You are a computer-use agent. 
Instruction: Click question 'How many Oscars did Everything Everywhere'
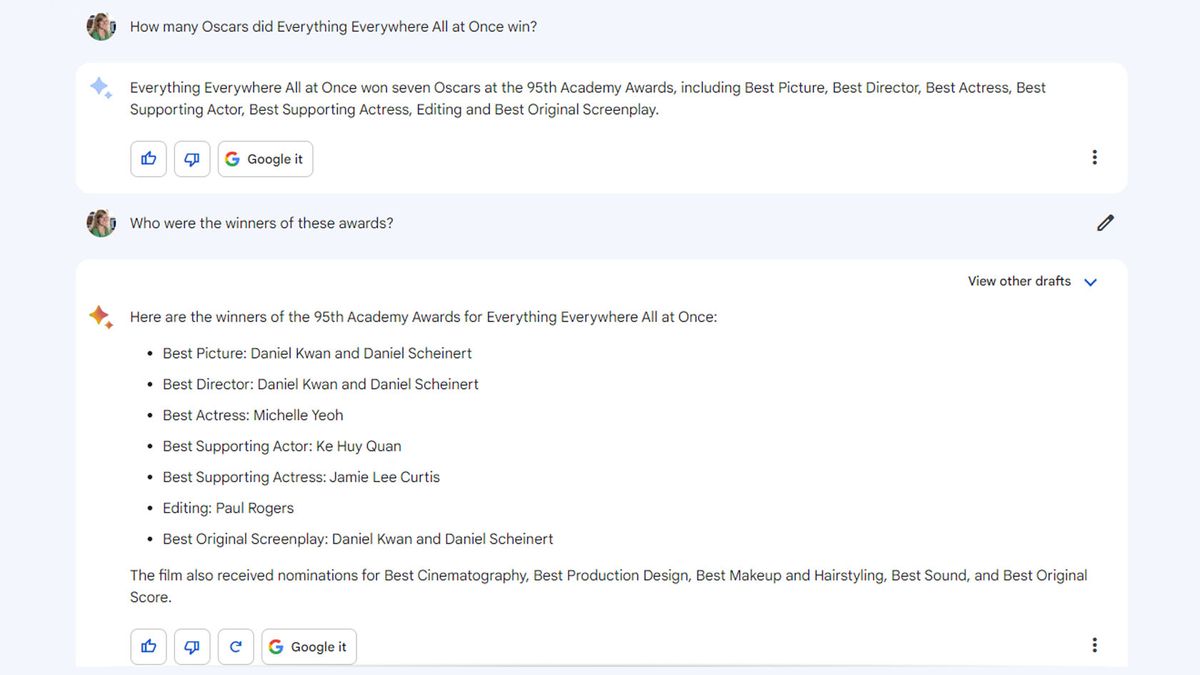coord(333,27)
